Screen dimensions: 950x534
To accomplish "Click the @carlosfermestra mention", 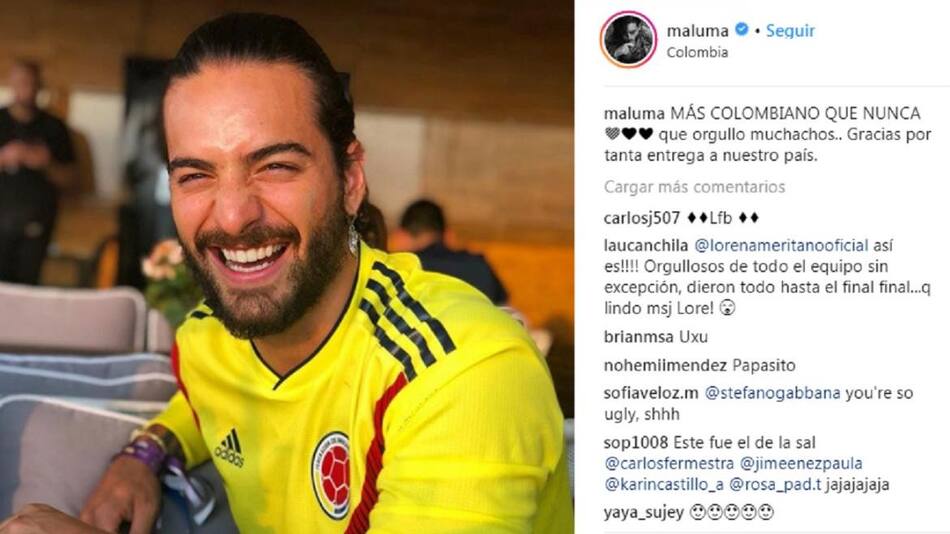I will pos(669,464).
